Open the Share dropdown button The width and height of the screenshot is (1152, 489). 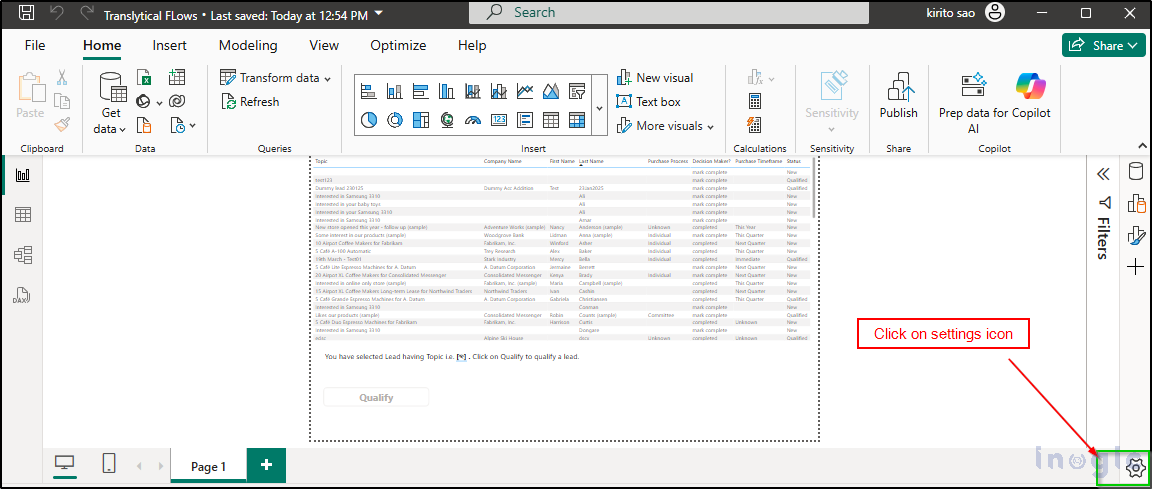point(1104,46)
